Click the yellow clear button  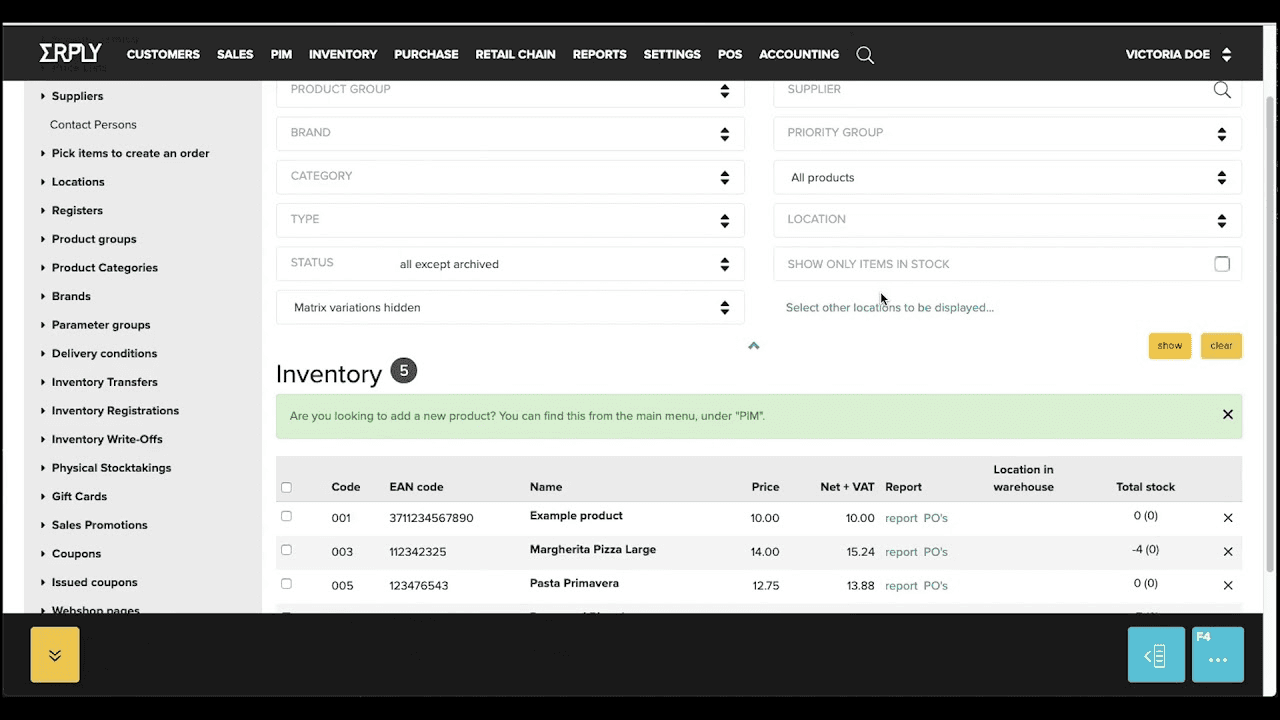click(x=1221, y=345)
